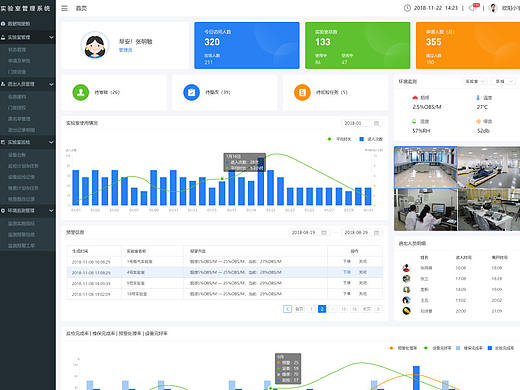Collapse the 实验室巡检 sidebar section chevron
This screenshot has height=390, width=520.
[51, 142]
